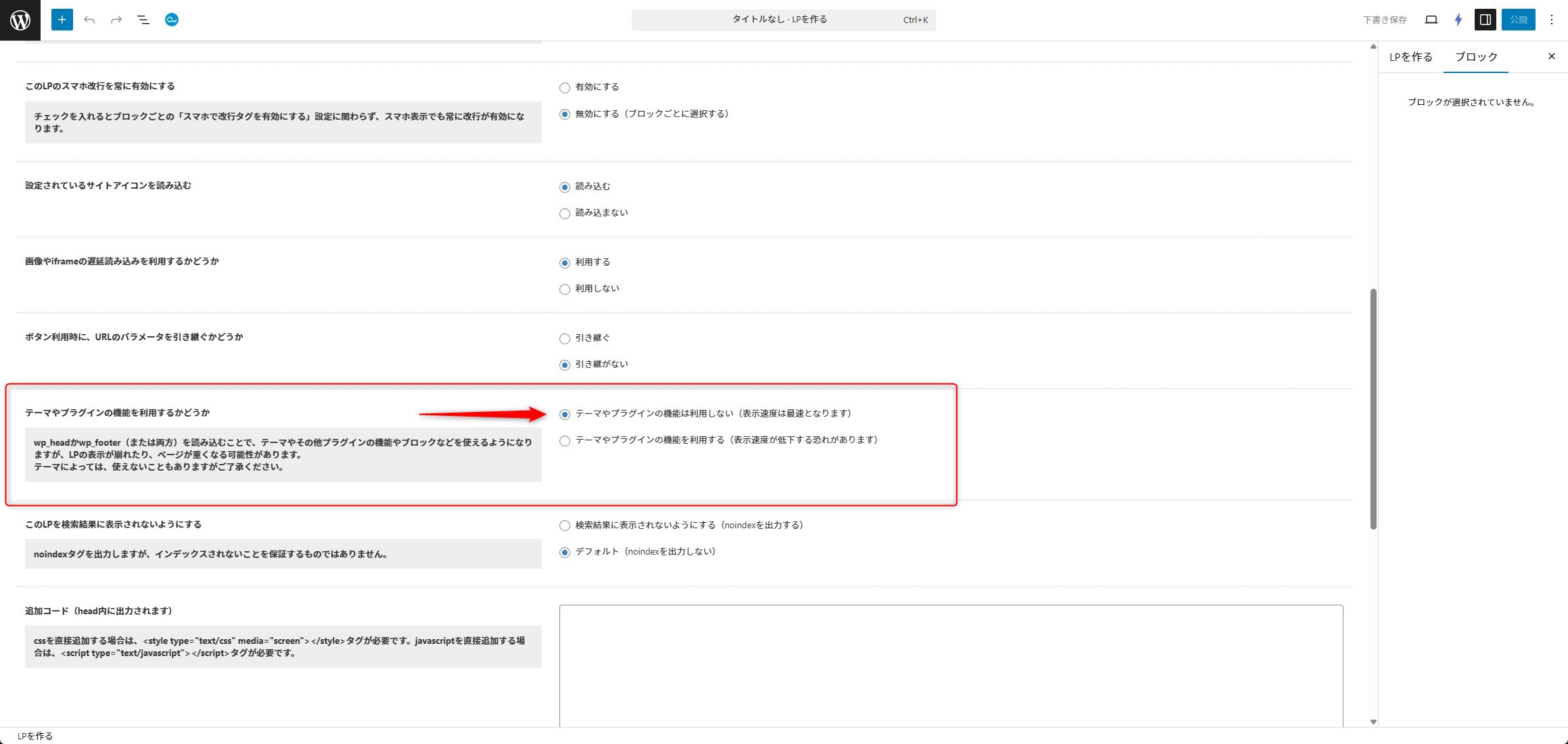The image size is (1568, 744).
Task: Click inside the 追加コード textarea
Action: click(951, 666)
